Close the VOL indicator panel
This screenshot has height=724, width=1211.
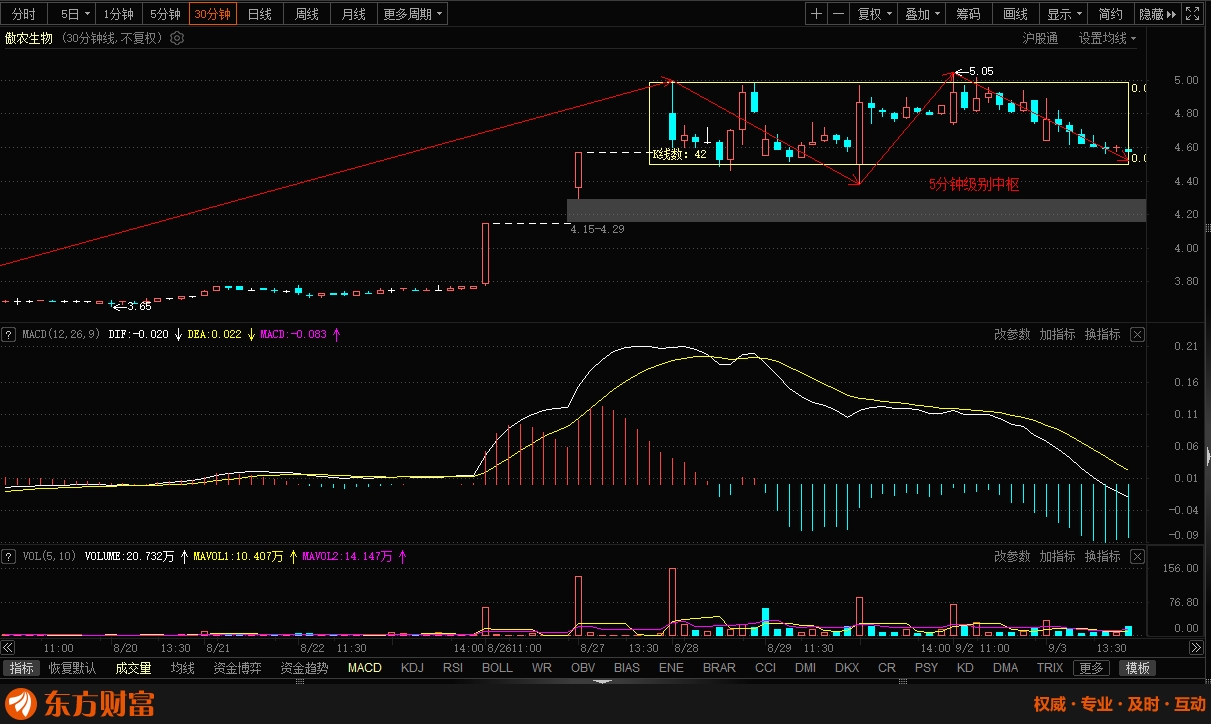(1137, 556)
